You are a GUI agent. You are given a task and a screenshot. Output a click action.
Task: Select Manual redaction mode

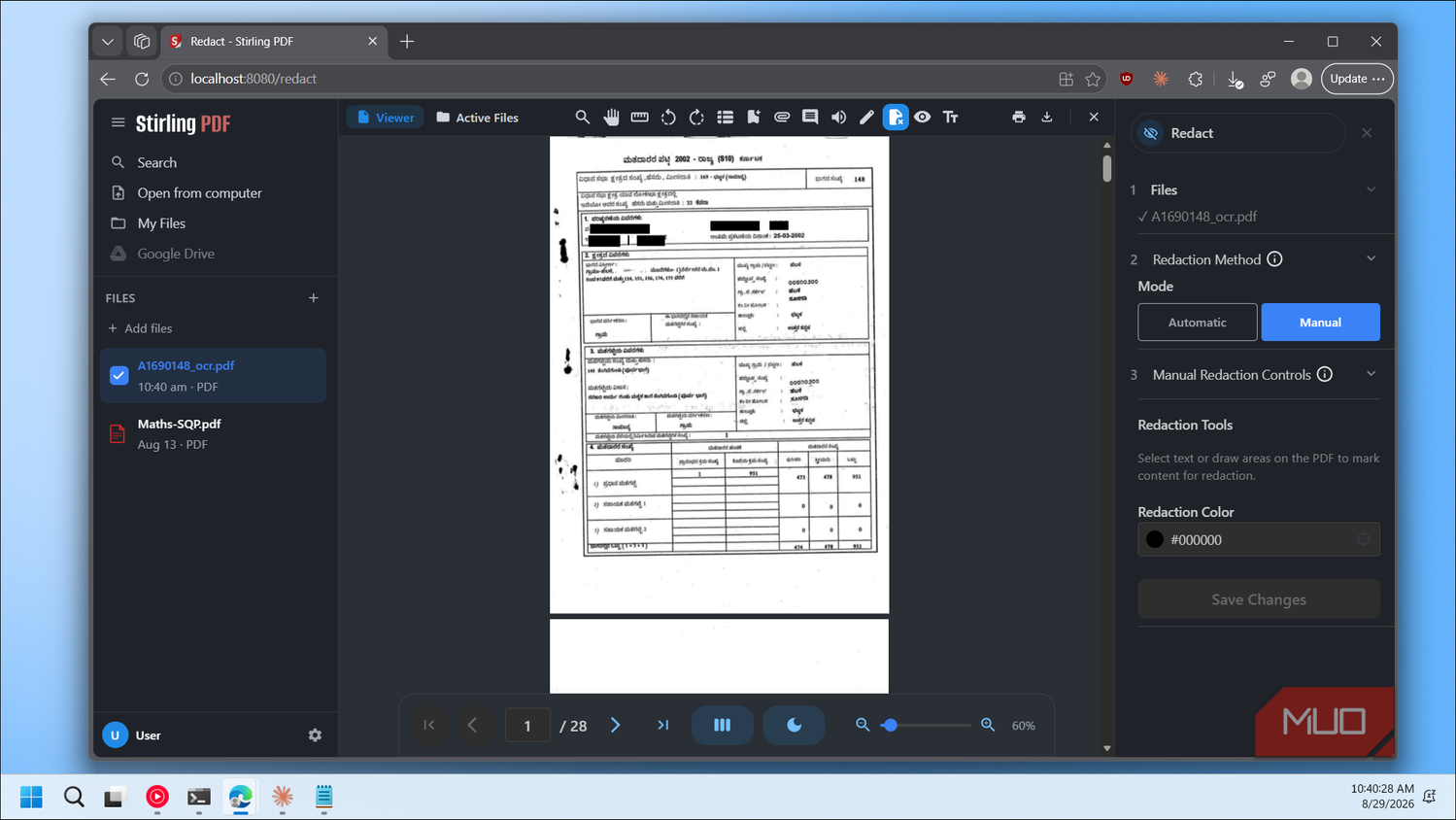(x=1320, y=322)
